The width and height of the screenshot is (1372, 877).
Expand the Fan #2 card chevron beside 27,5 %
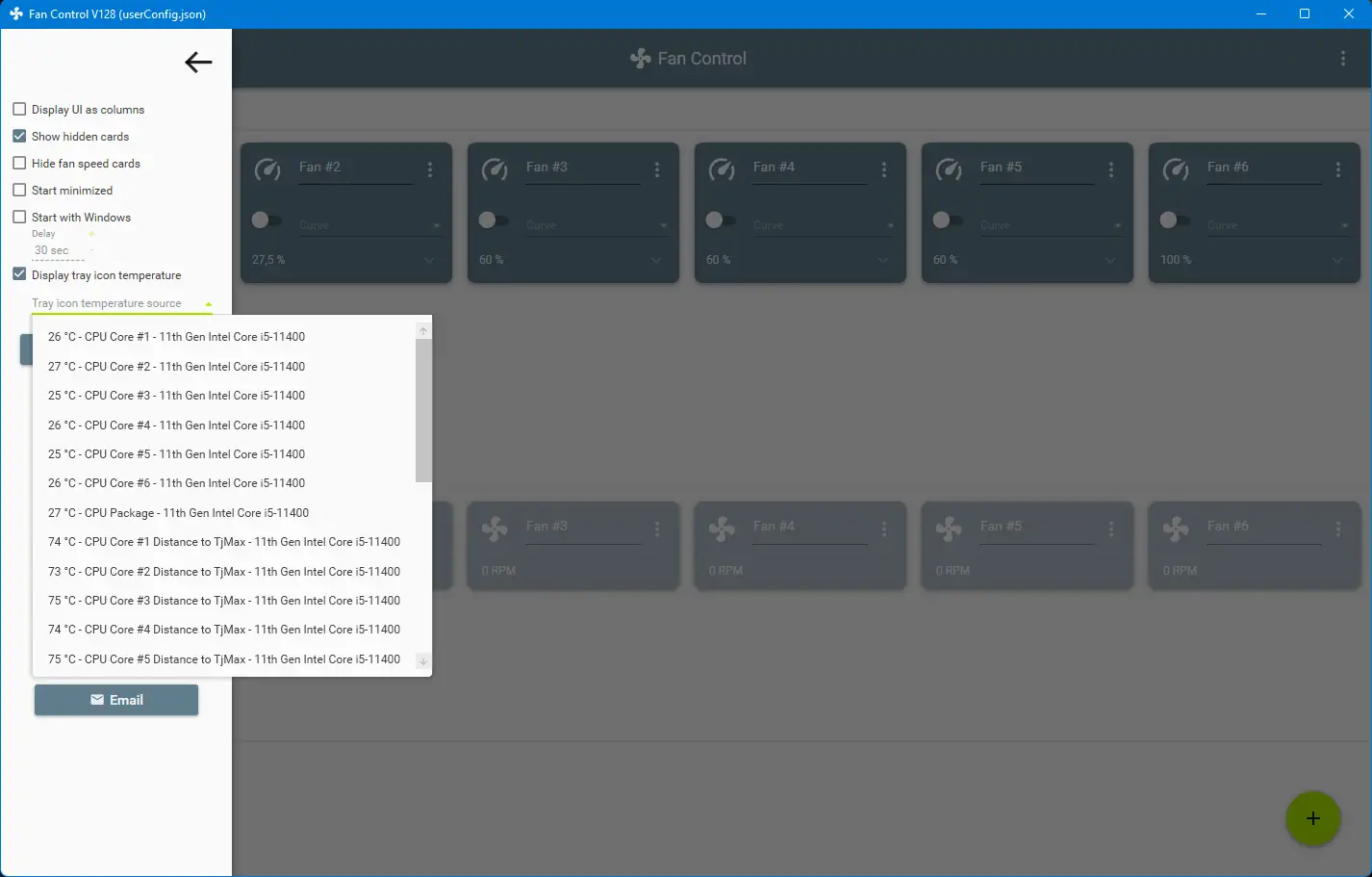point(429,260)
